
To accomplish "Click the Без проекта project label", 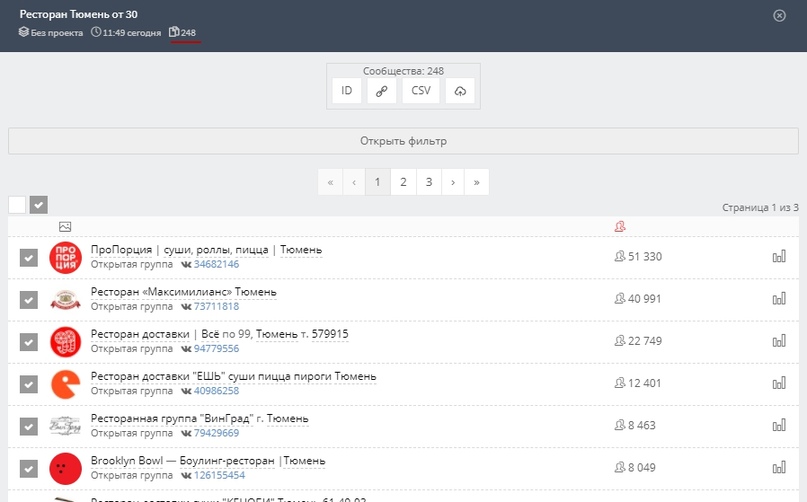I will click(x=51, y=32).
